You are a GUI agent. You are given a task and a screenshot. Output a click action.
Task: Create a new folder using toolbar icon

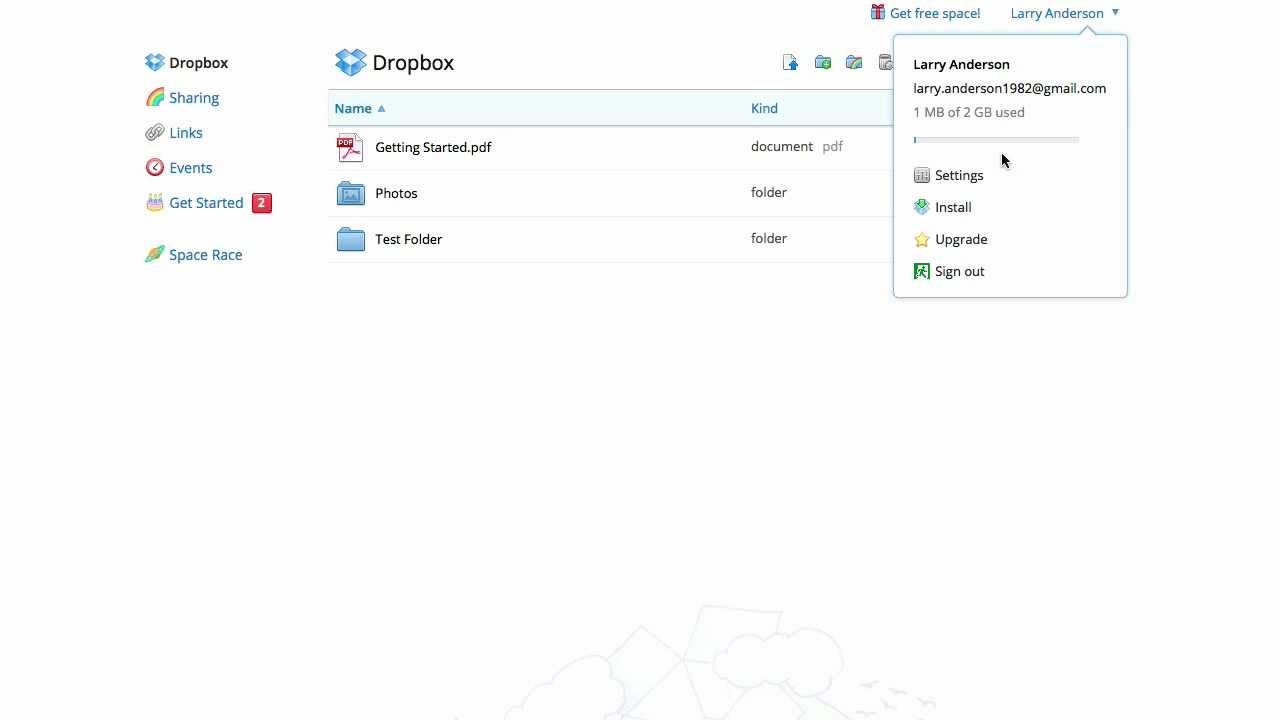[x=823, y=63]
